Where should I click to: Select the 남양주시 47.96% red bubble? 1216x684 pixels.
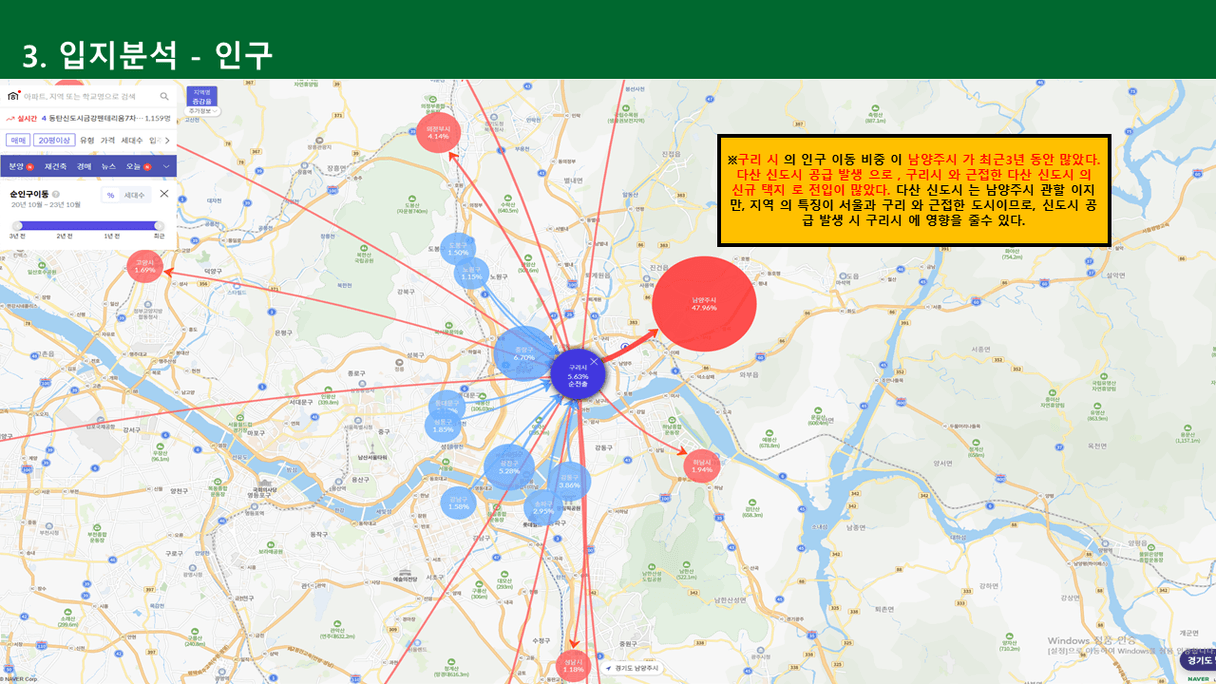(704, 303)
